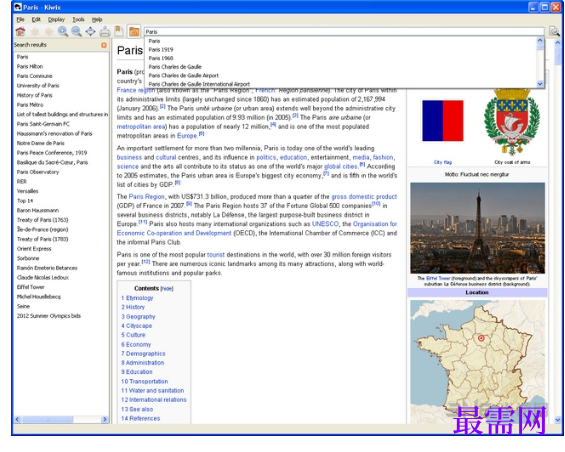Image resolution: width=565 pixels, height=452 pixels.
Task: Select the first 'Paris' autocomplete suggestion
Action: coord(154,41)
